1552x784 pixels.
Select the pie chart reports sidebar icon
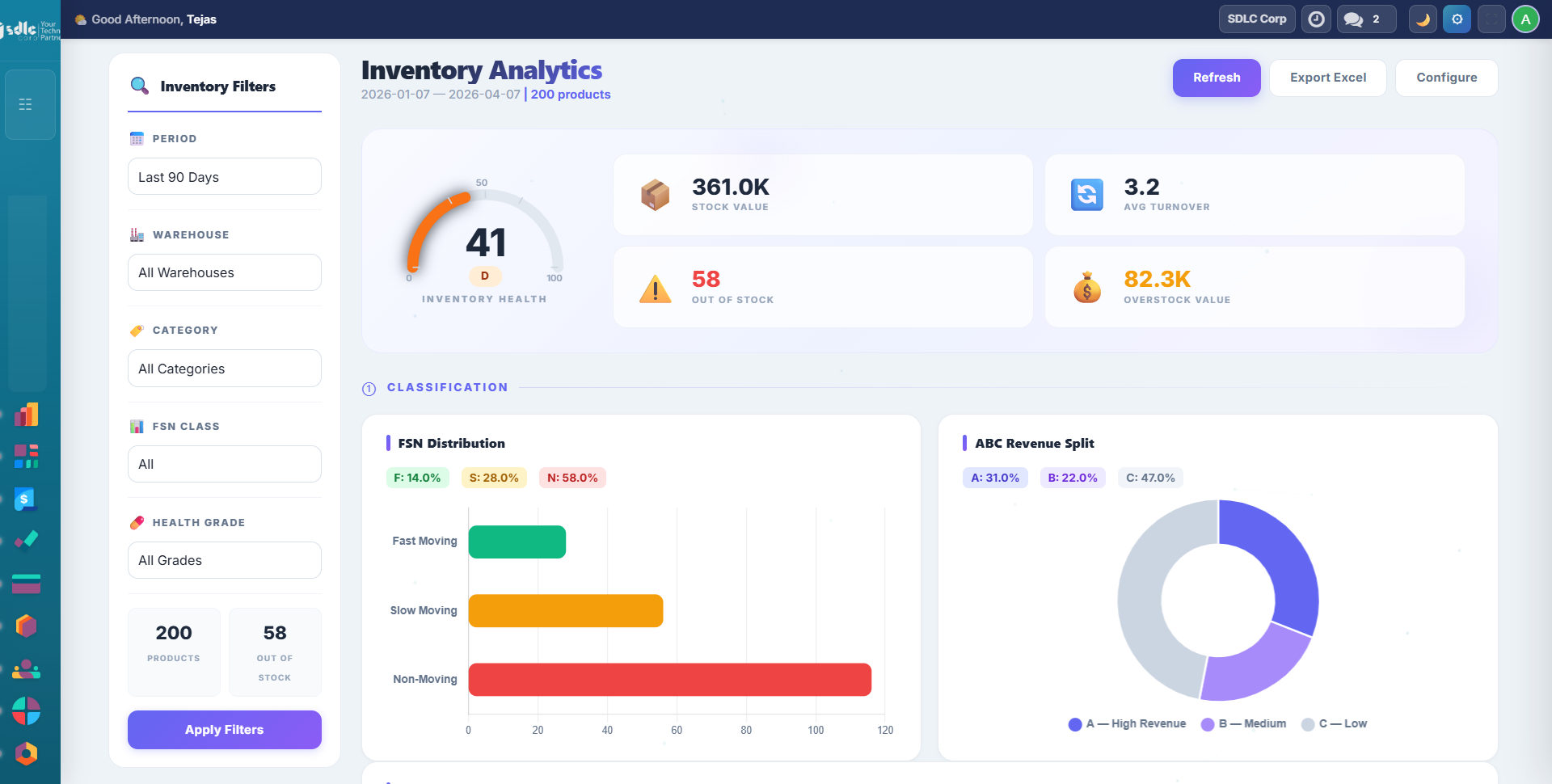click(27, 711)
